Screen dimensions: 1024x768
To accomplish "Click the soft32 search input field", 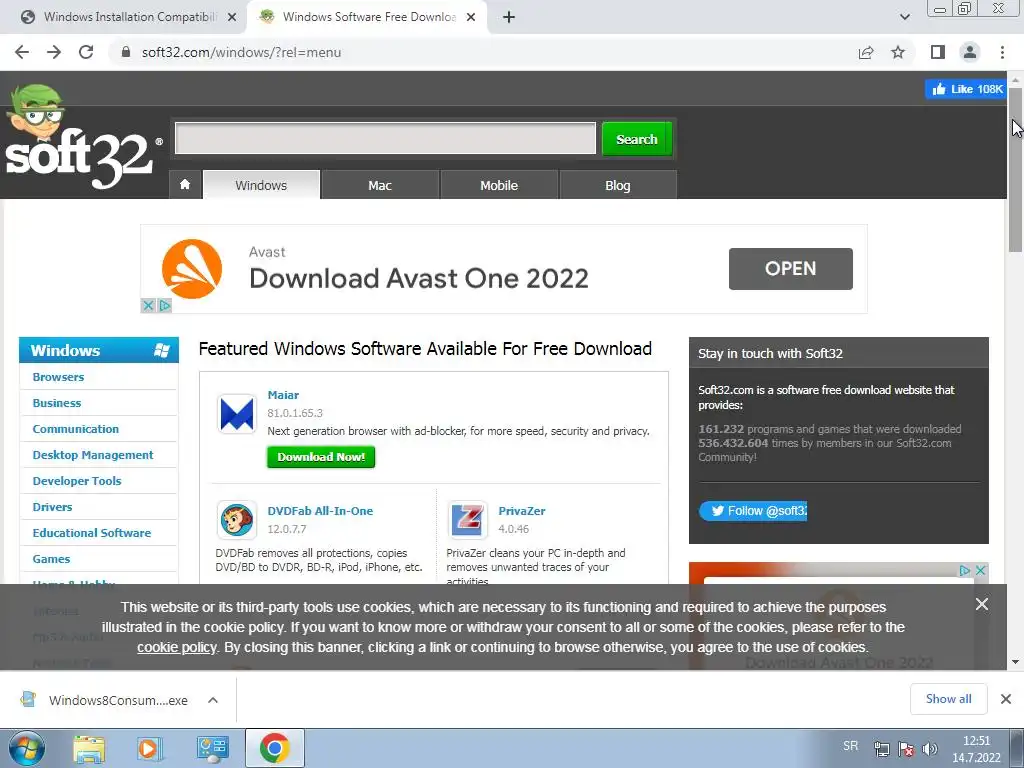I will click(385, 138).
